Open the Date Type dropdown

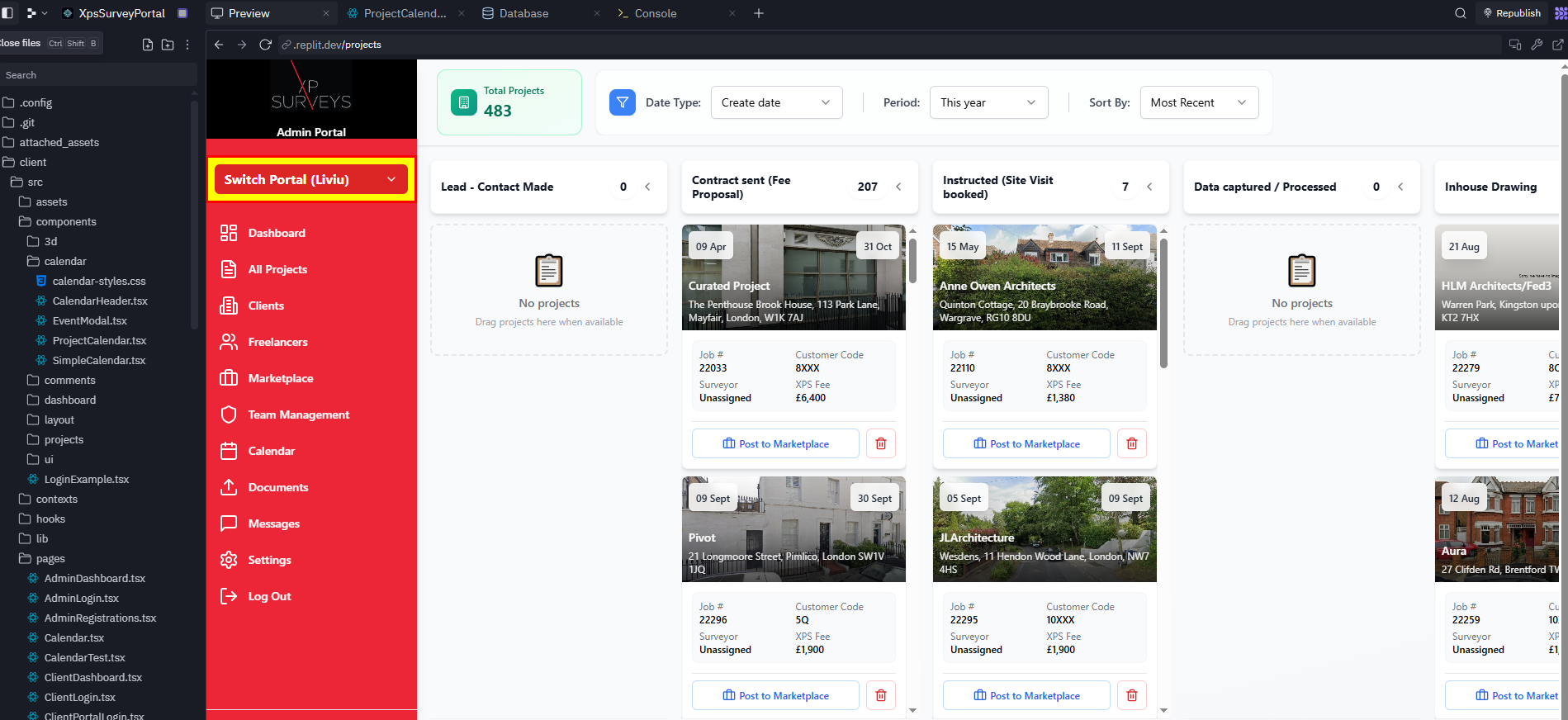777,102
